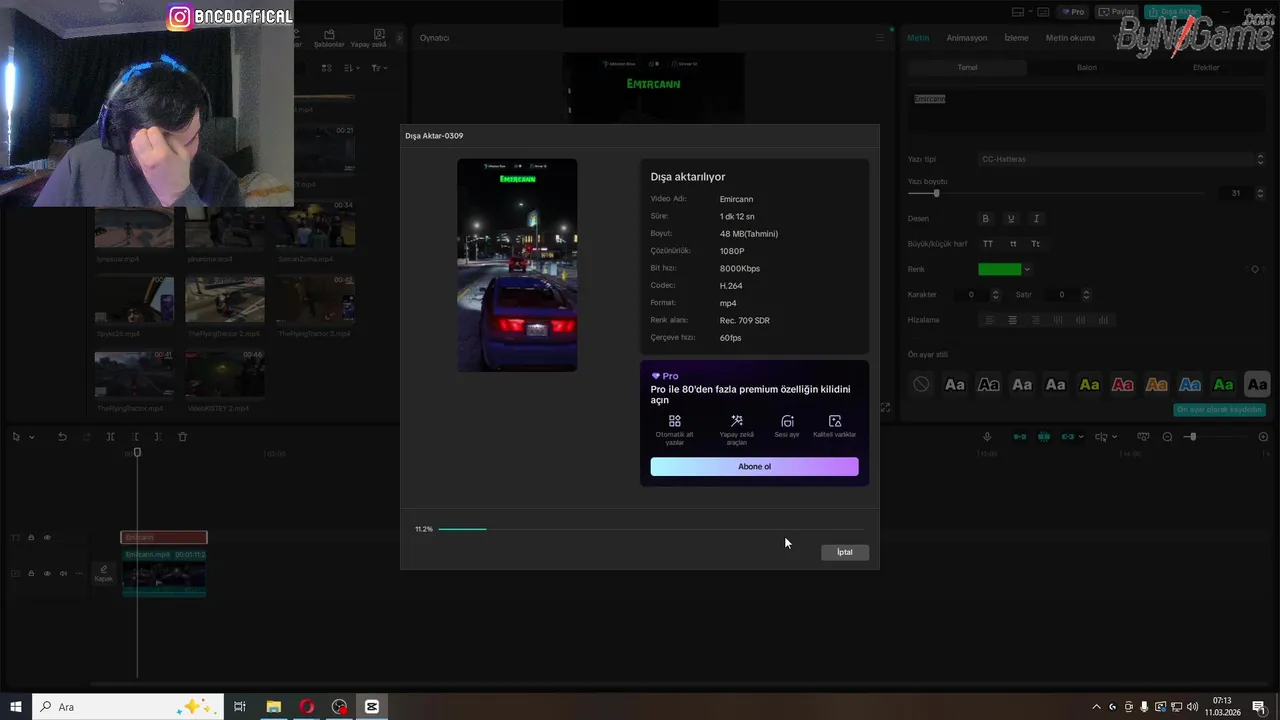Toggle underline text style
The height and width of the screenshot is (720, 1280).
[1011, 219]
